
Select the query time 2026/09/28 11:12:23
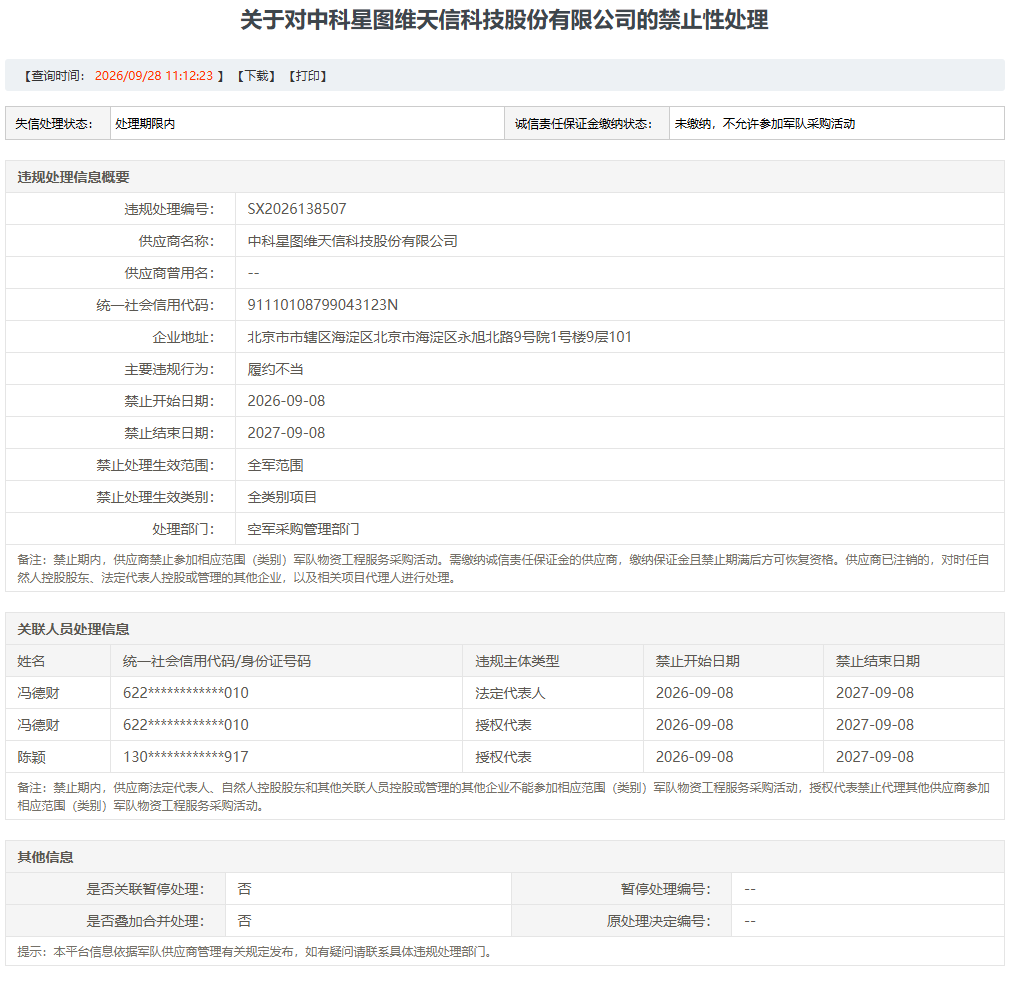pos(154,76)
